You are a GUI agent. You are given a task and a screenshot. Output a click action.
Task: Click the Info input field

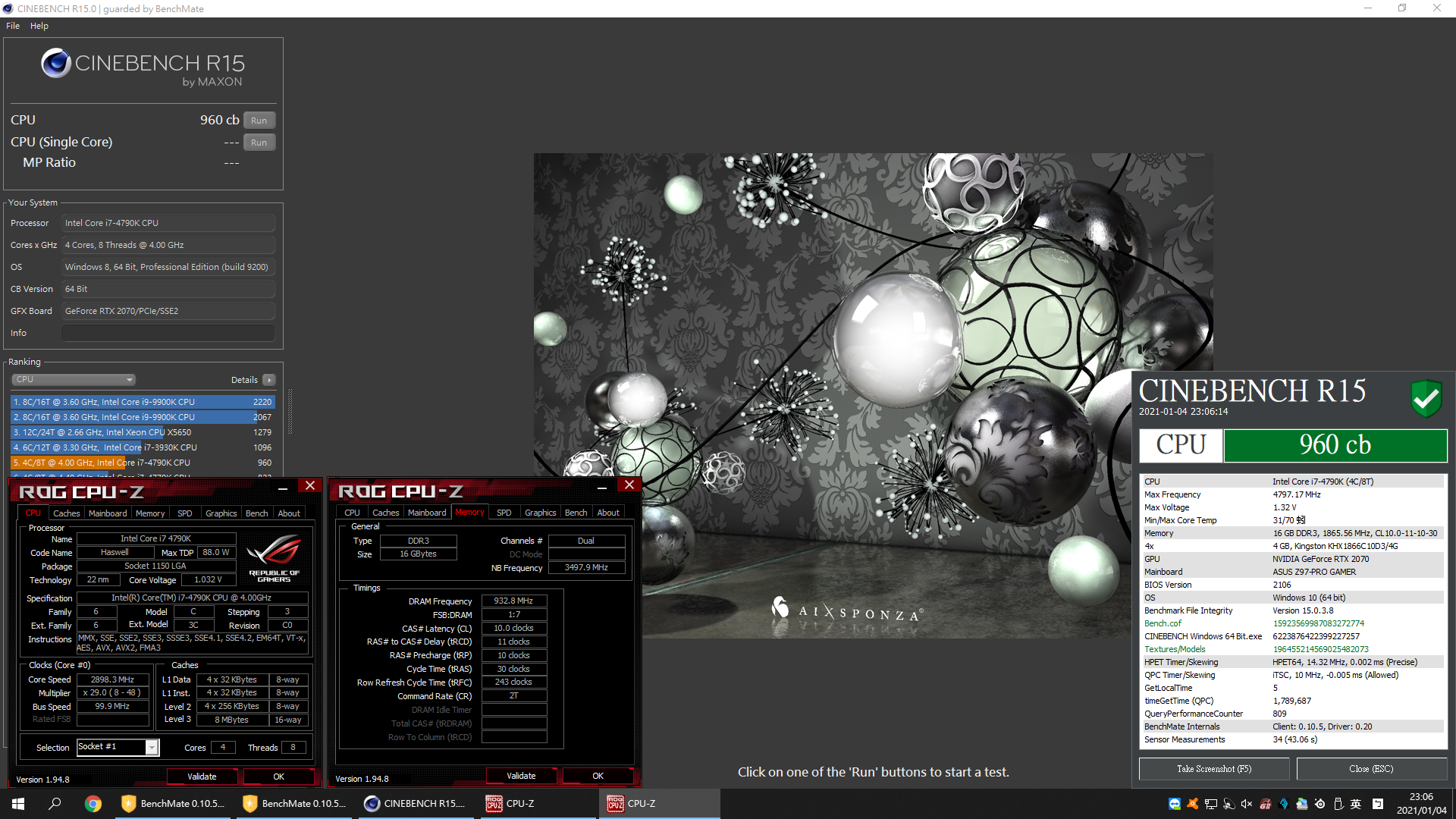[x=168, y=333]
